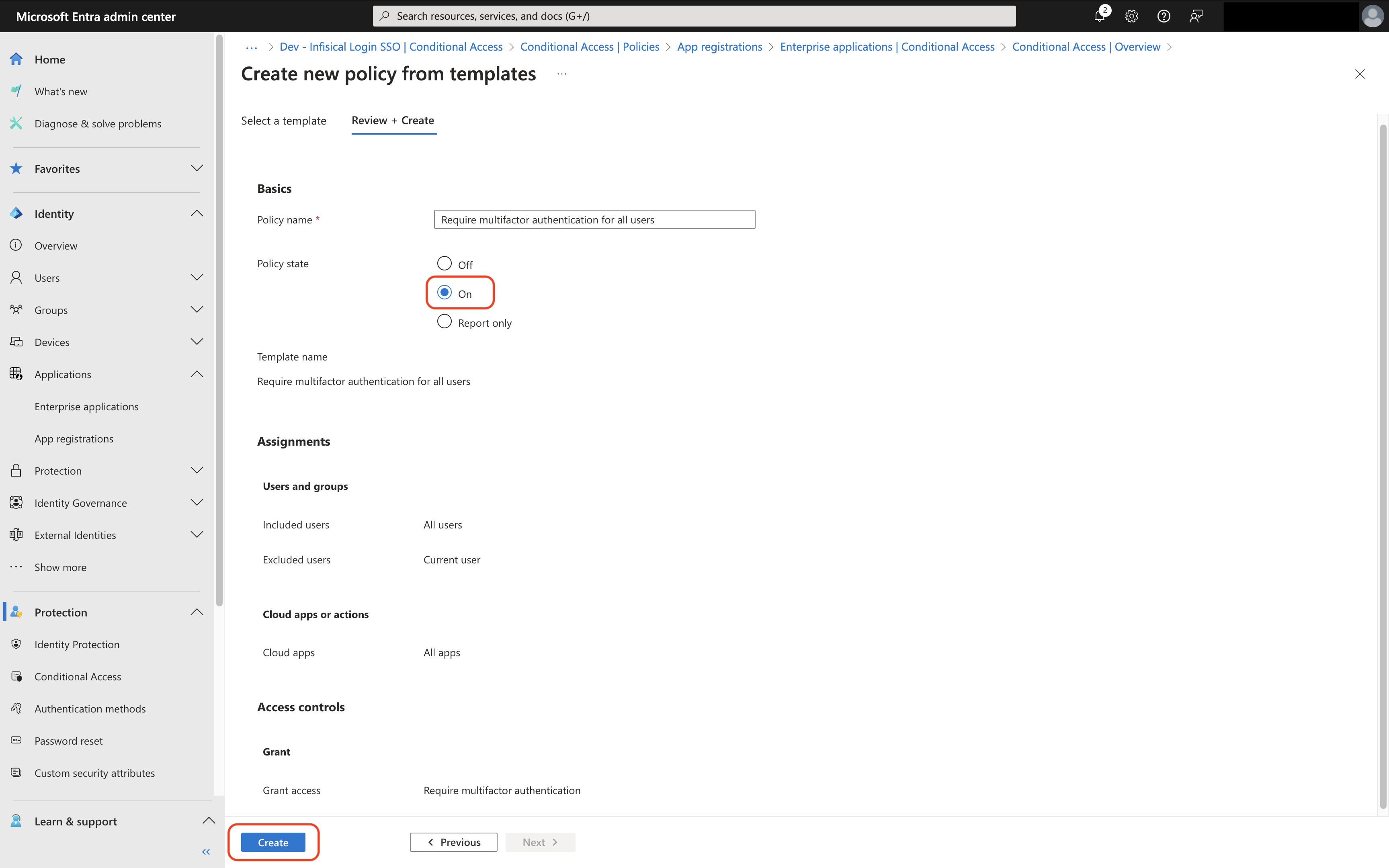
Task: Click the Favorites star icon
Action: (x=16, y=168)
